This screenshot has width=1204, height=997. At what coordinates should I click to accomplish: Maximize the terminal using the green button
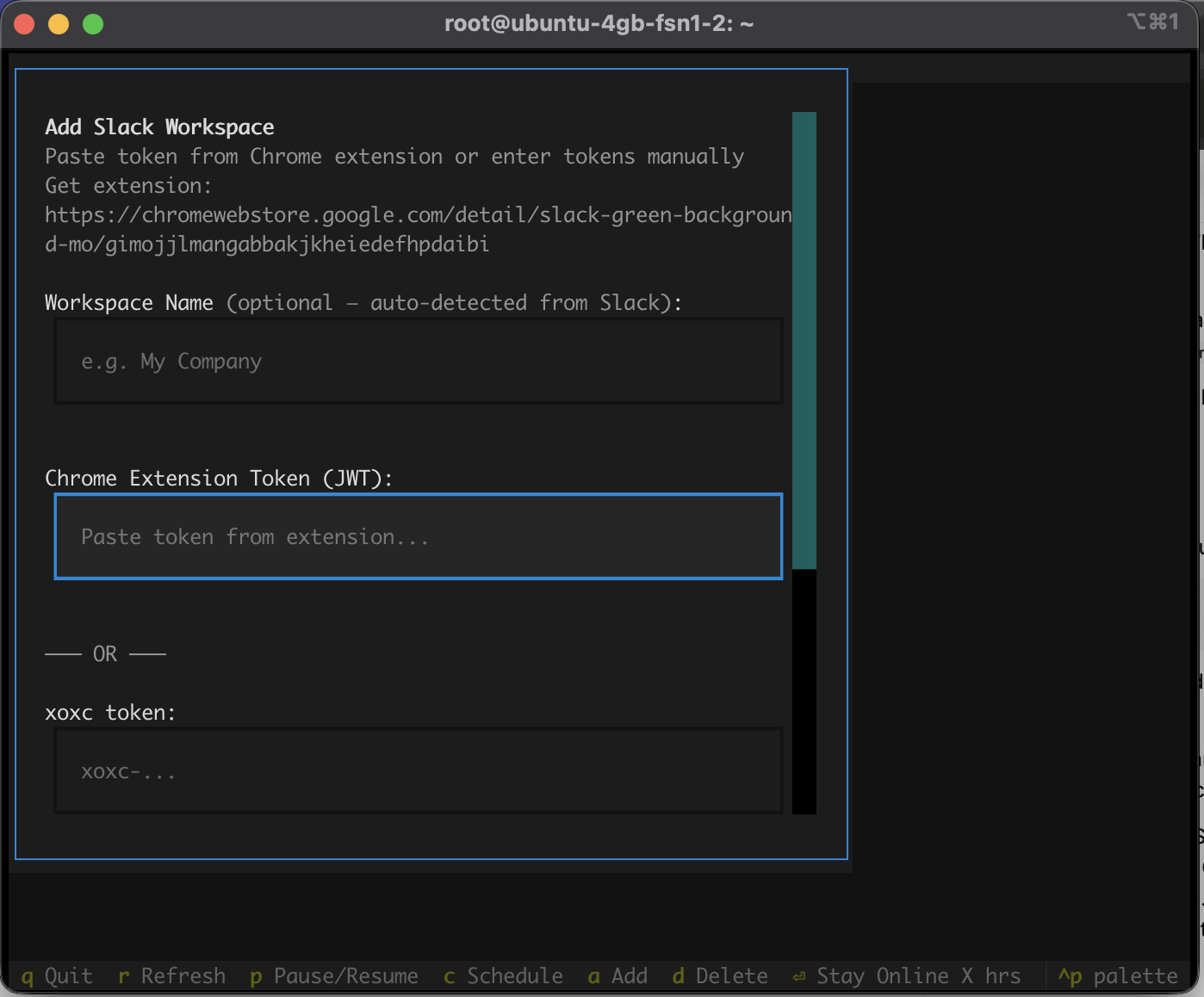point(93,24)
